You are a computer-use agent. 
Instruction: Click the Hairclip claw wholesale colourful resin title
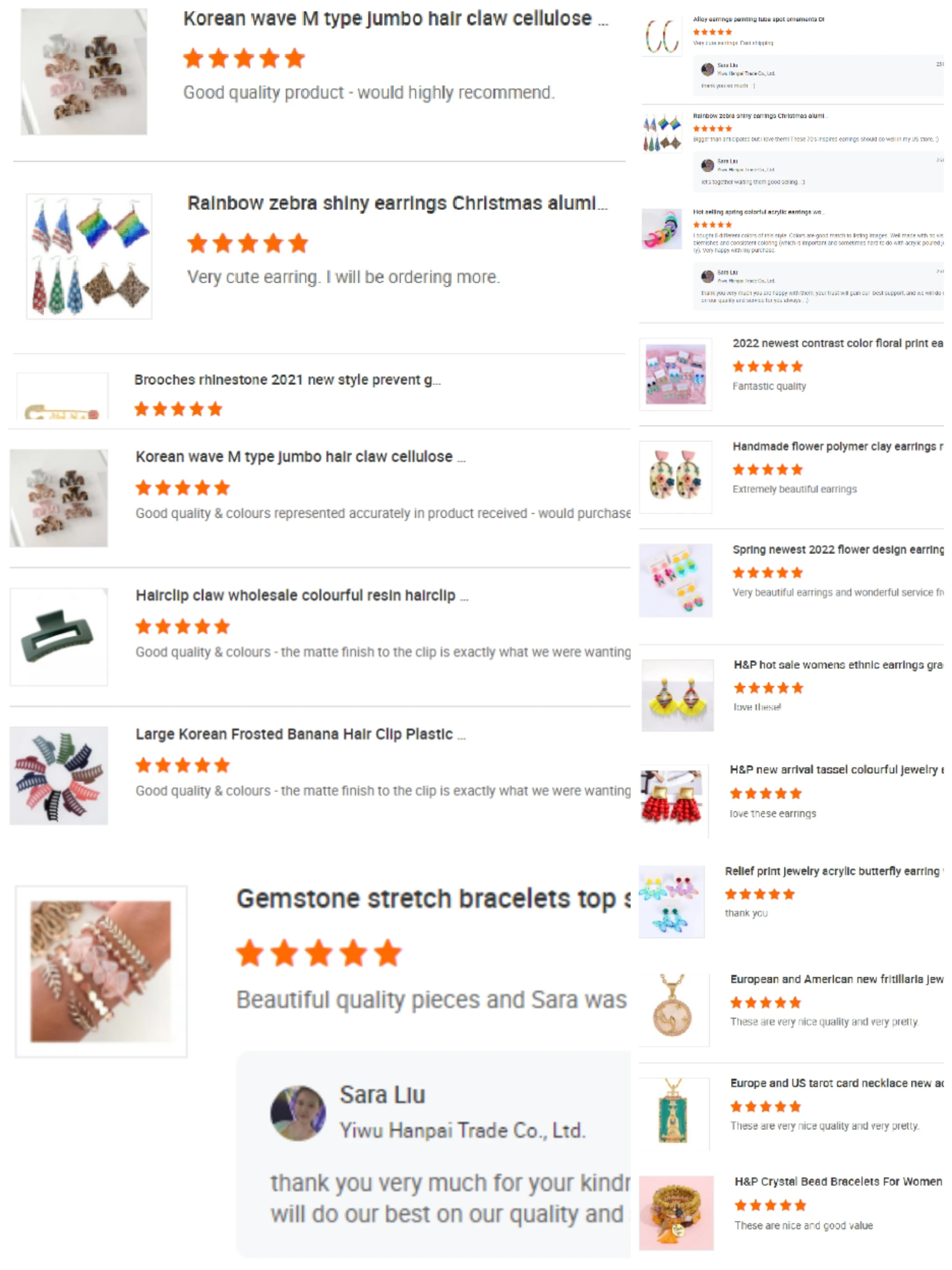[x=302, y=596]
